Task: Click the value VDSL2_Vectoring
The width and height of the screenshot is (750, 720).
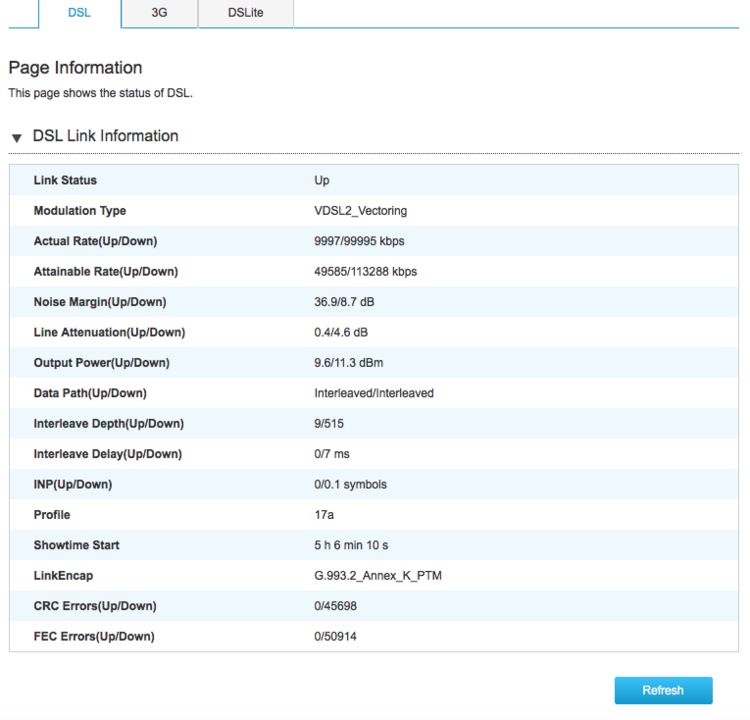Action: click(360, 210)
